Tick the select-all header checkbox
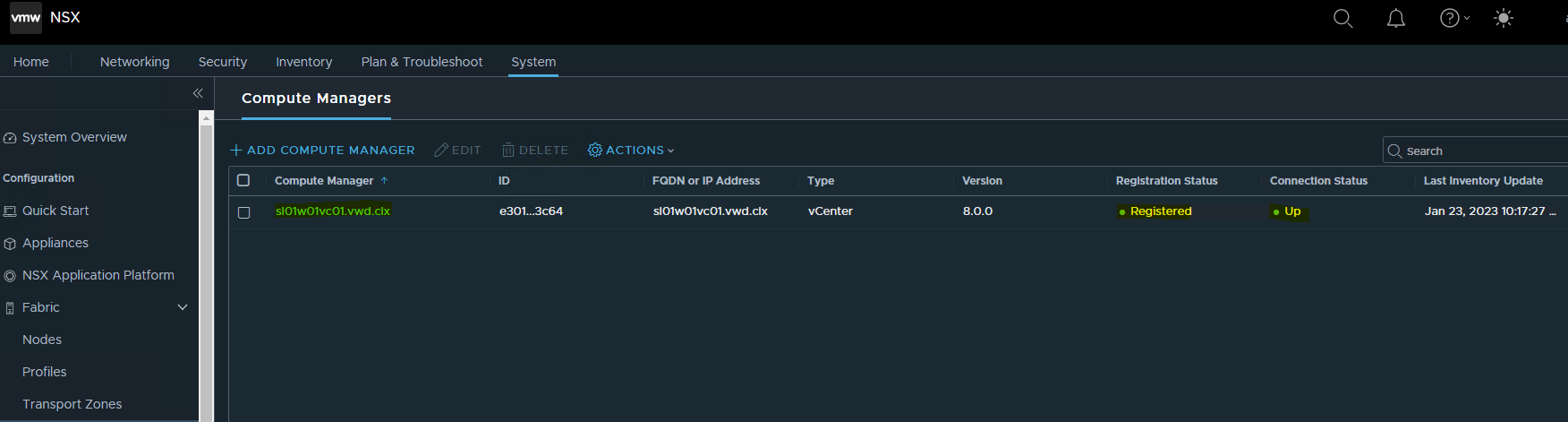The image size is (1568, 422). click(x=243, y=180)
